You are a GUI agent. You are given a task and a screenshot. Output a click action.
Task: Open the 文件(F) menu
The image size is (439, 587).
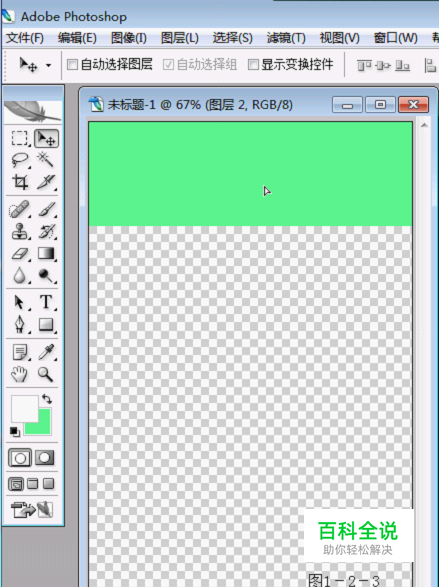[x=25, y=38]
